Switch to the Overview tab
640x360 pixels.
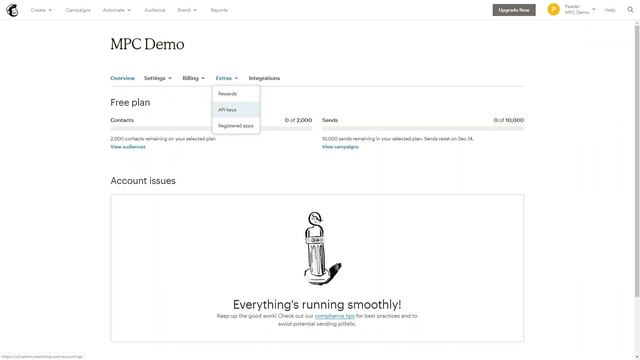(122, 78)
